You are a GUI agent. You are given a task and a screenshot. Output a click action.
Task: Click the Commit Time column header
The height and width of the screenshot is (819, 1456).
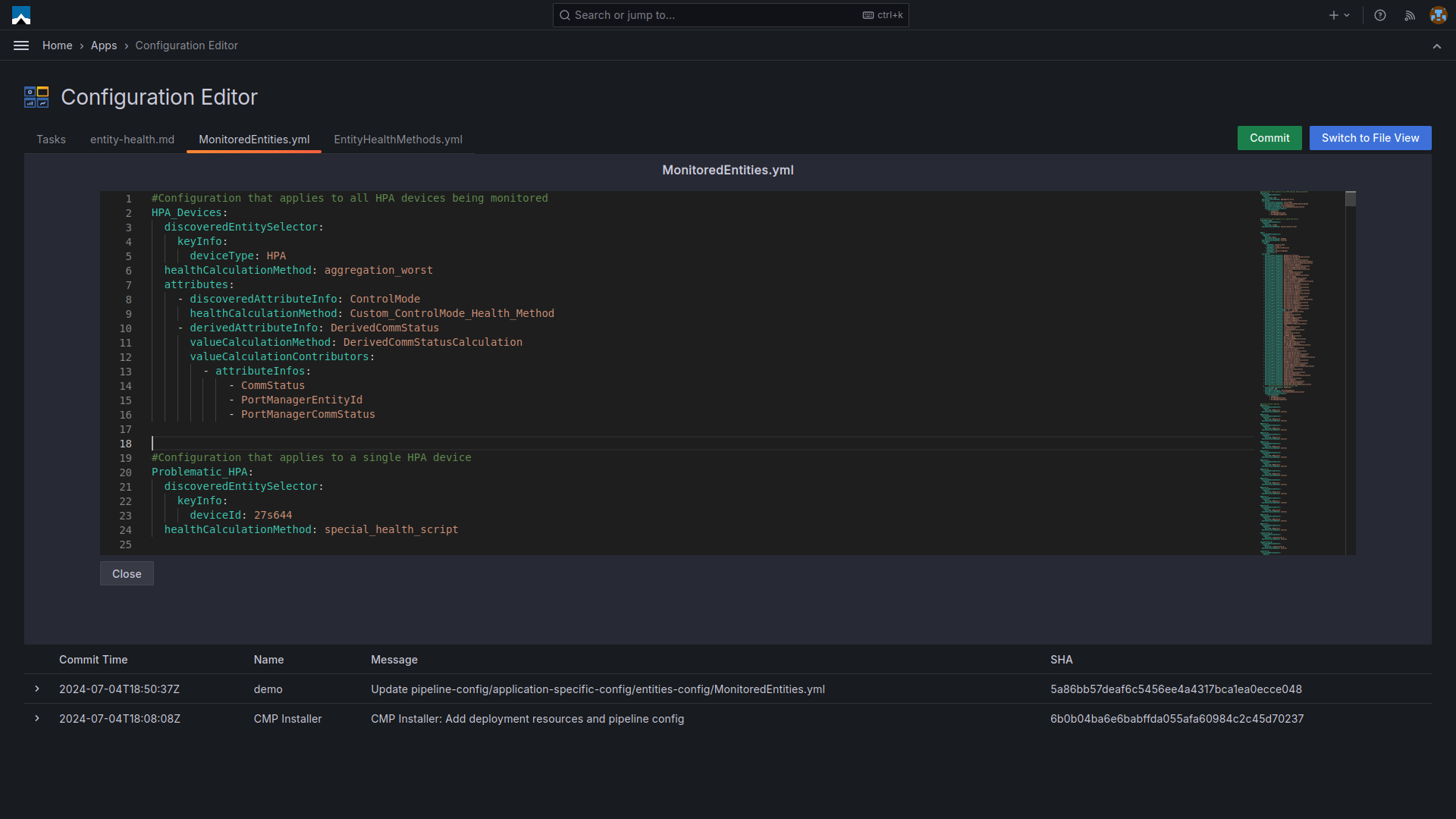click(93, 660)
